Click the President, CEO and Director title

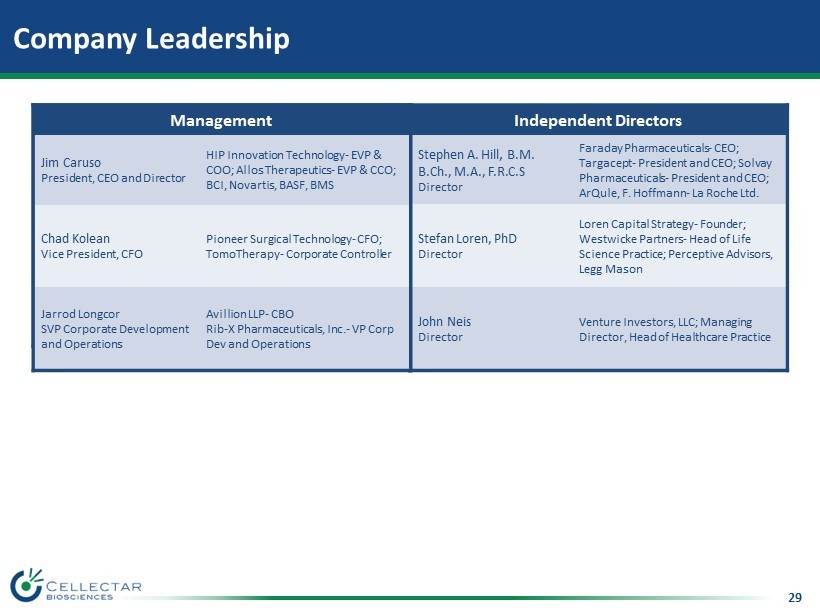[113, 178]
